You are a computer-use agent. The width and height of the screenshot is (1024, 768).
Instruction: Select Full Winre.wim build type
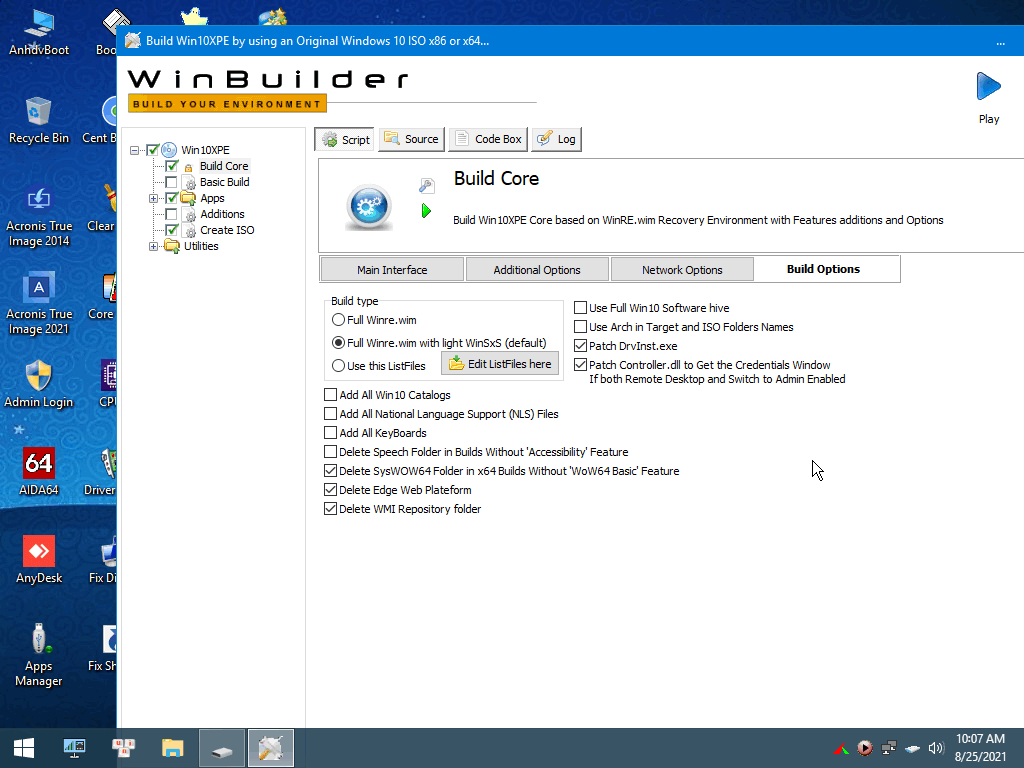point(338,320)
